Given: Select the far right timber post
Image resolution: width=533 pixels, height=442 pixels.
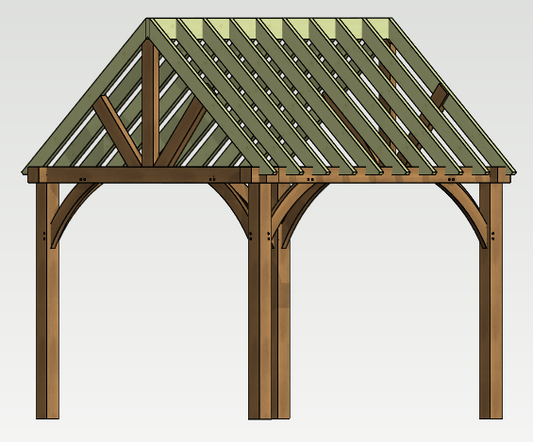Looking at the screenshot, I should click(x=491, y=301).
